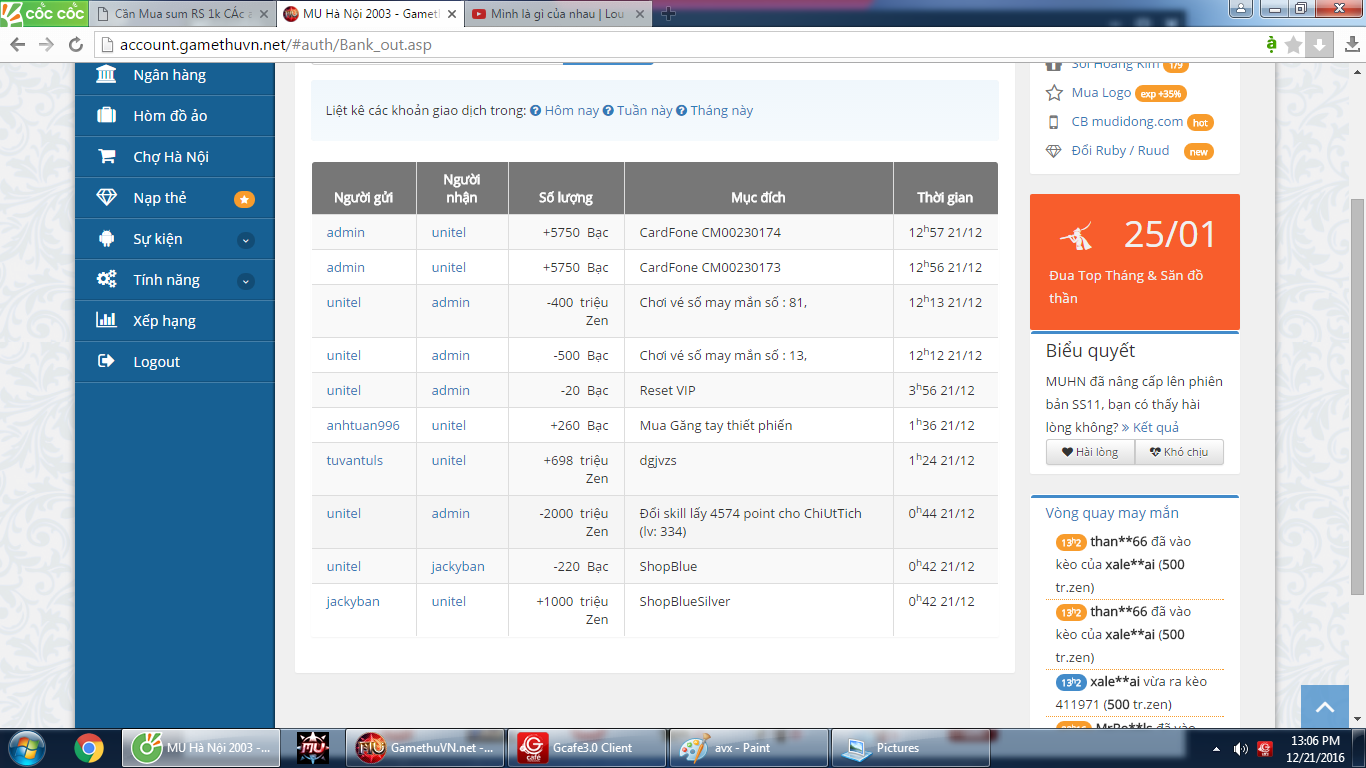Screen dimensions: 1366x768
Task: Click the Logout arrow icon
Action: click(106, 362)
